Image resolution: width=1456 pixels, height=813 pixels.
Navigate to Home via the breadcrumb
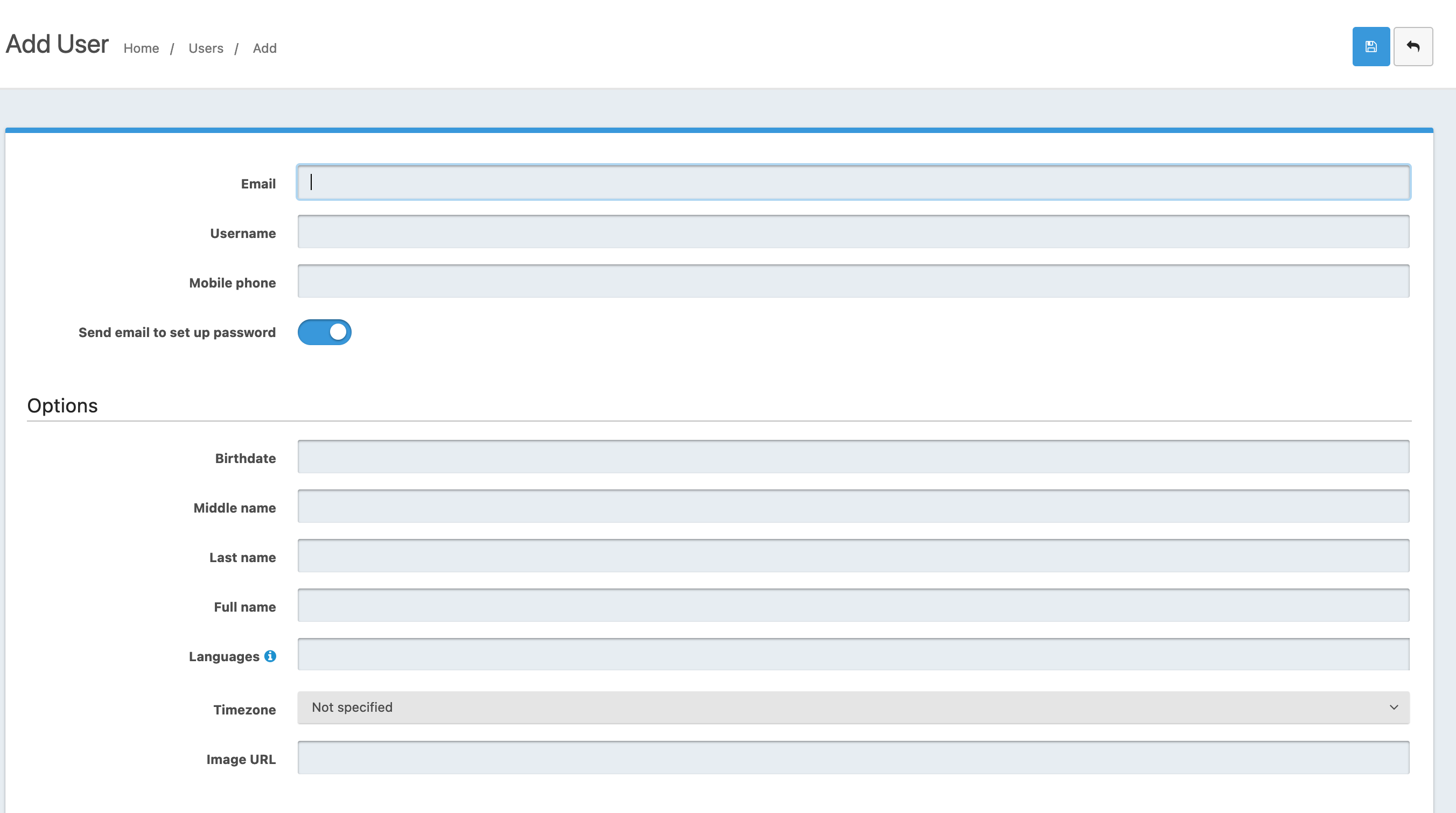pos(141,48)
